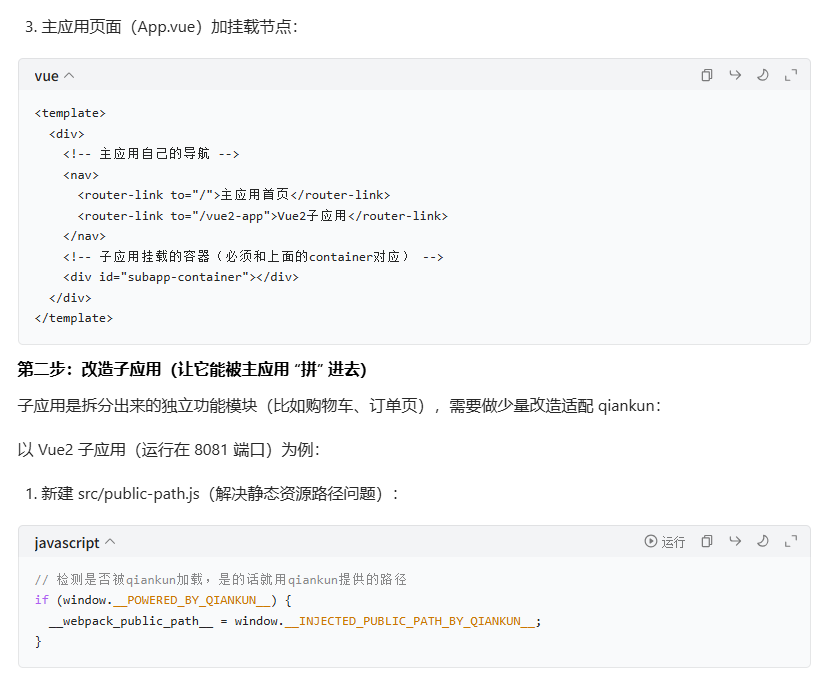Switch the moon theme icon on javascript header
The image size is (832, 684).
[x=764, y=541]
